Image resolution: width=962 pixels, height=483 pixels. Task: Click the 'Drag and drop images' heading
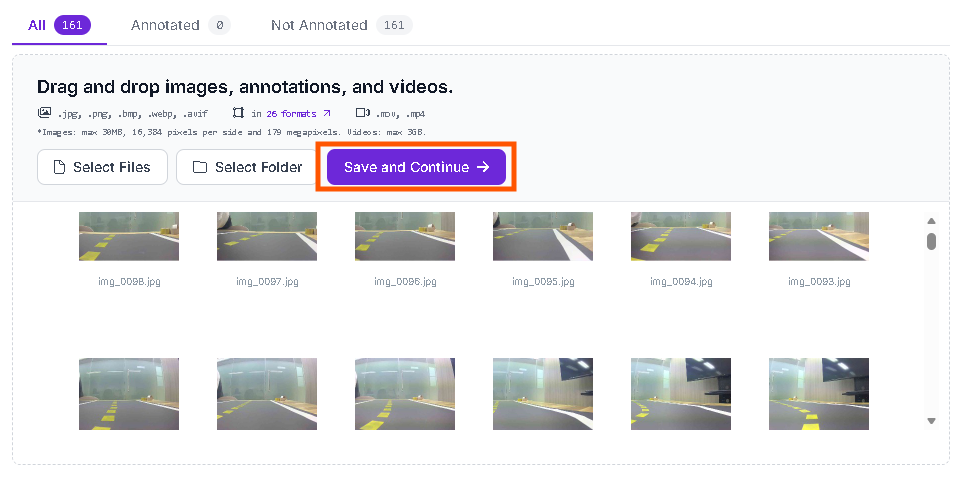(245, 87)
